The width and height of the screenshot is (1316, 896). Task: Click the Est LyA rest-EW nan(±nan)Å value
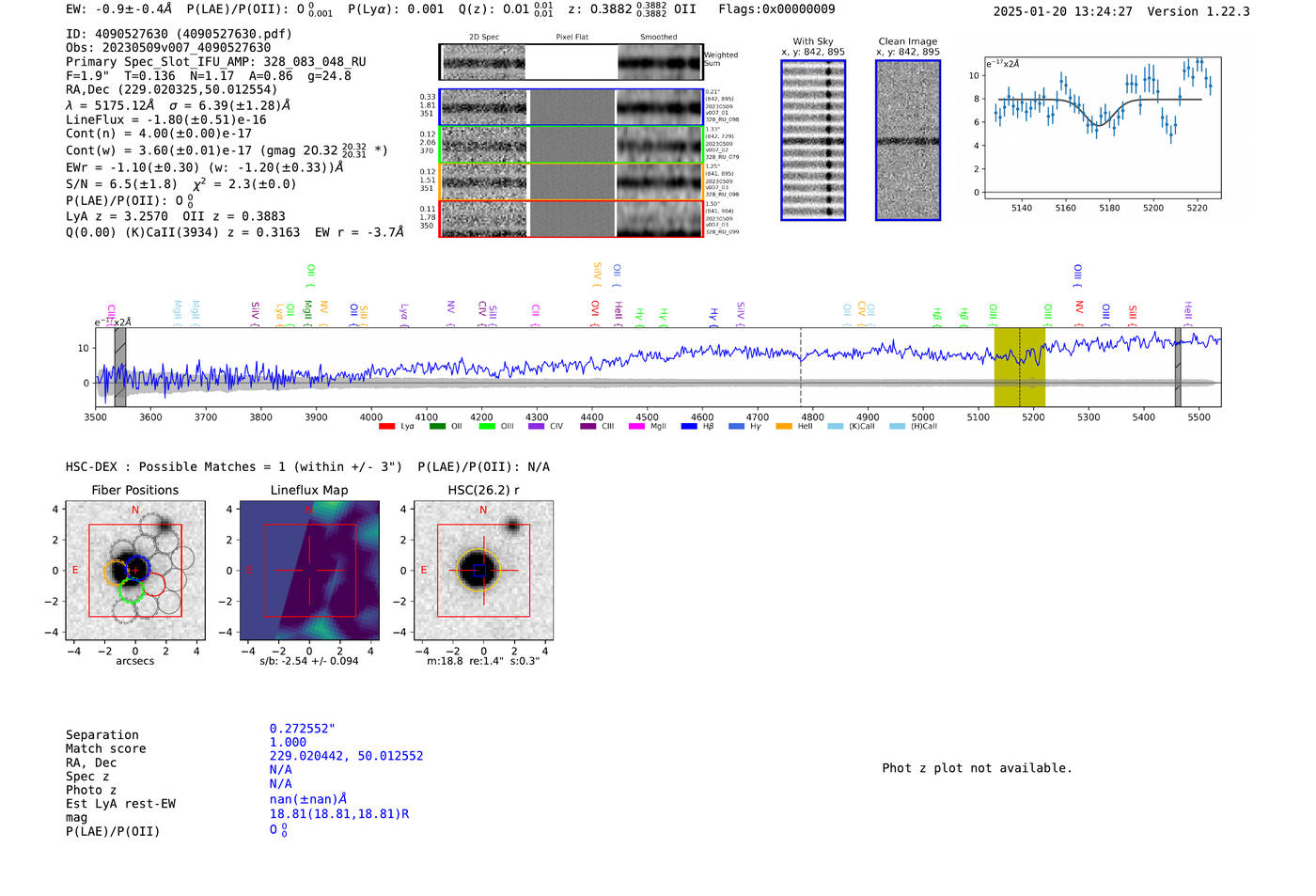308,799
